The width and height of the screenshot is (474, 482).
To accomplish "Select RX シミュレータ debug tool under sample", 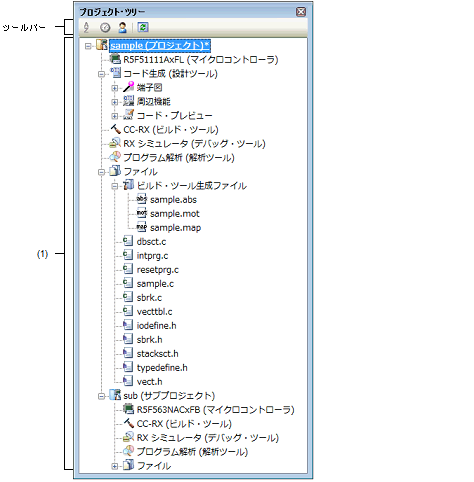I will coord(194,143).
